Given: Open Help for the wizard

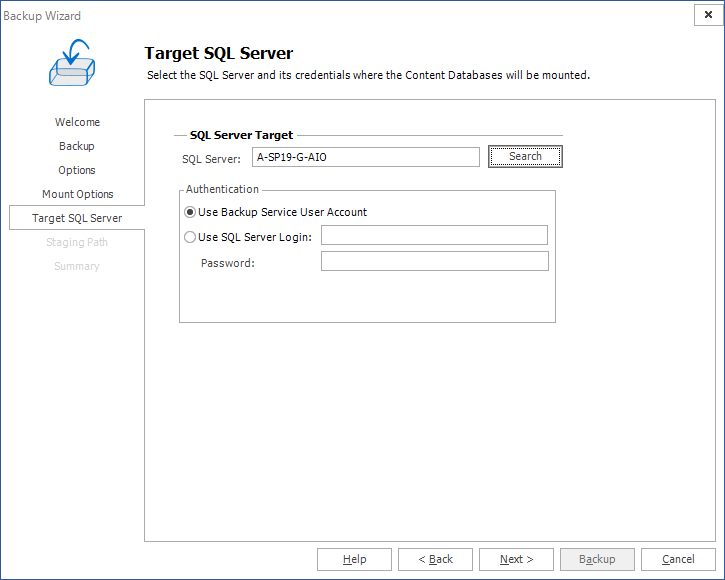Looking at the screenshot, I should (354, 559).
